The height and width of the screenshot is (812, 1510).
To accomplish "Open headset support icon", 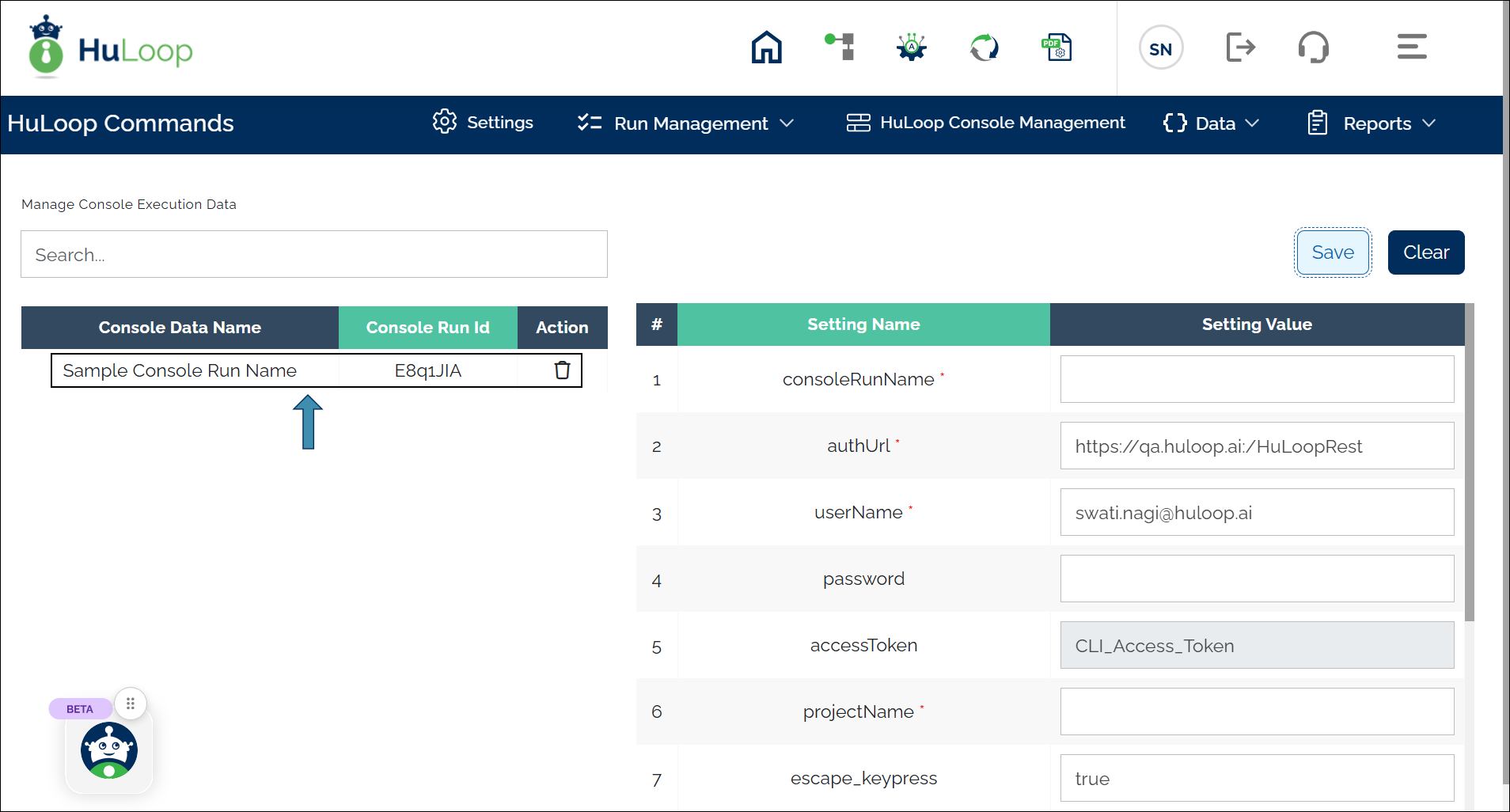I will 1313,47.
